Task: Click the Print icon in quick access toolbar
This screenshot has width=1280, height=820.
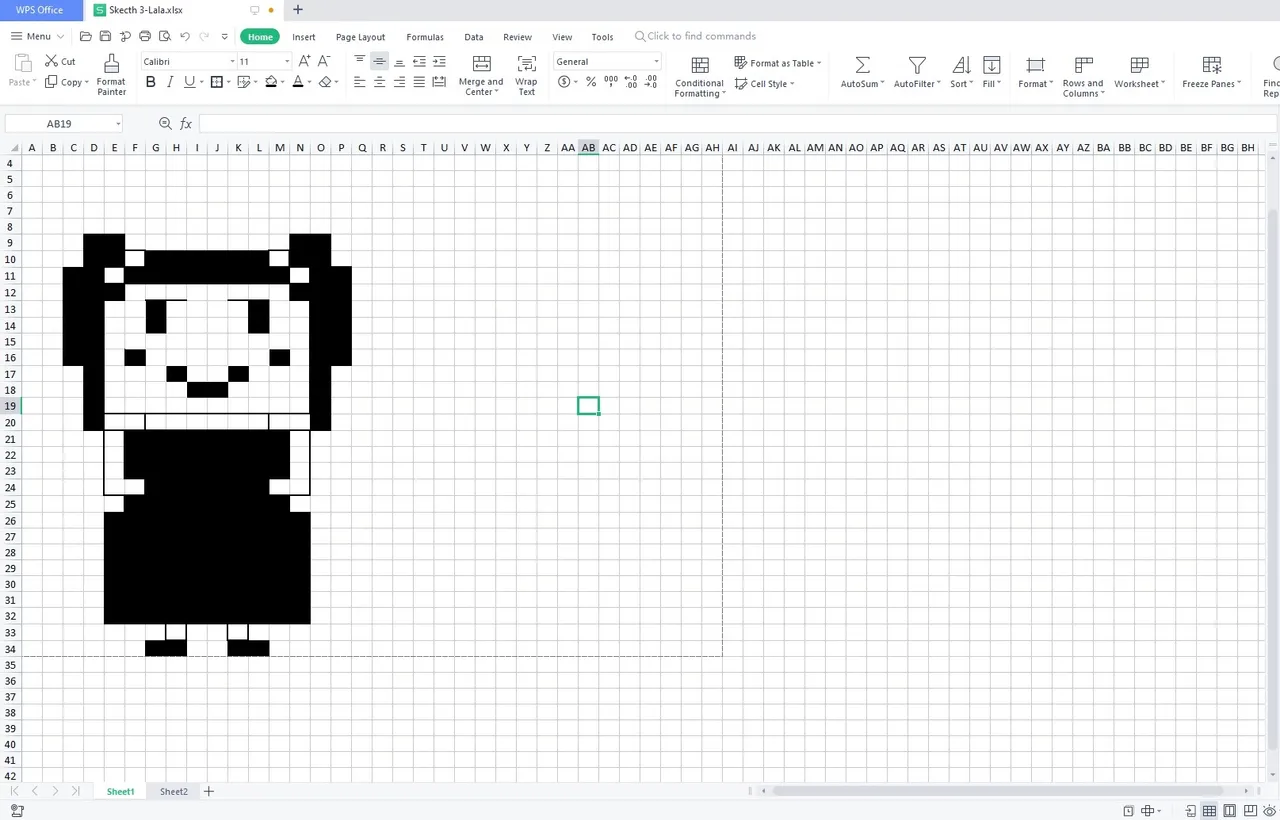Action: coord(145,37)
